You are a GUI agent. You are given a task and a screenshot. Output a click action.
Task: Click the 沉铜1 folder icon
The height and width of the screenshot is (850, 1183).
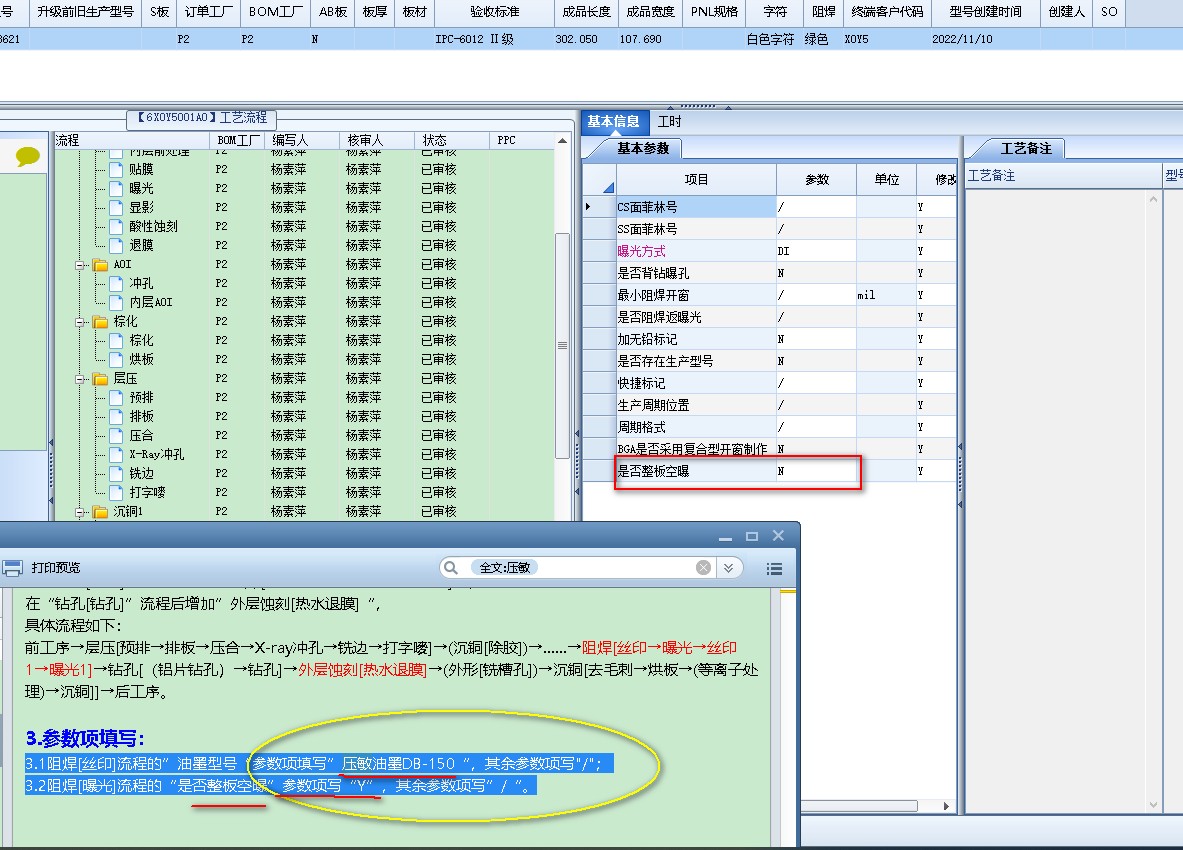100,512
